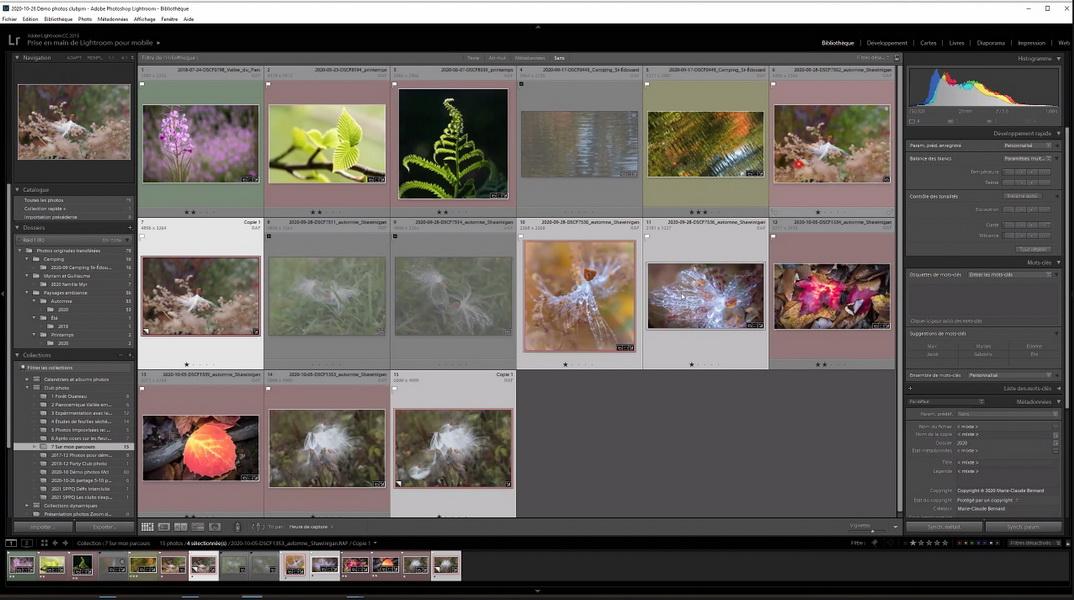Image resolution: width=1074 pixels, height=600 pixels.
Task: Click the plus icon in Collections header
Action: click(128, 355)
